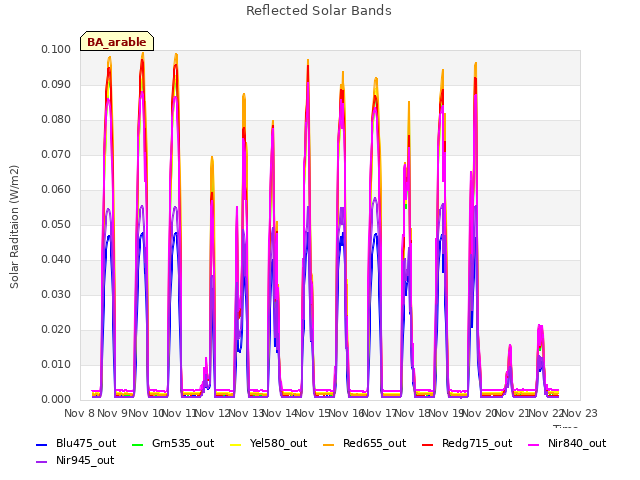Click the Yel580_out legend color marker
The height and width of the screenshot is (480, 640).
pyautogui.click(x=236, y=444)
